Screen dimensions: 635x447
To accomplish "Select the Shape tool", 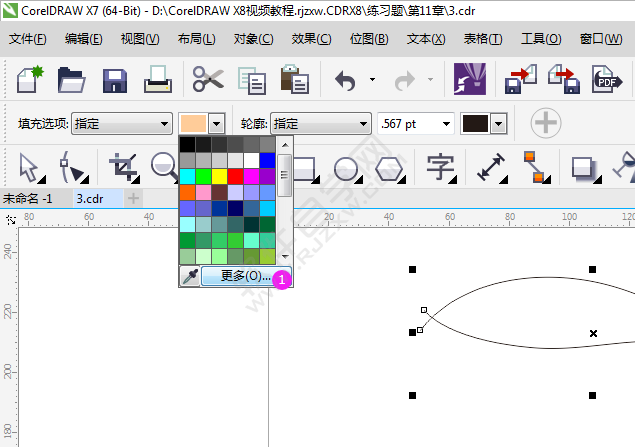I will click(74, 168).
